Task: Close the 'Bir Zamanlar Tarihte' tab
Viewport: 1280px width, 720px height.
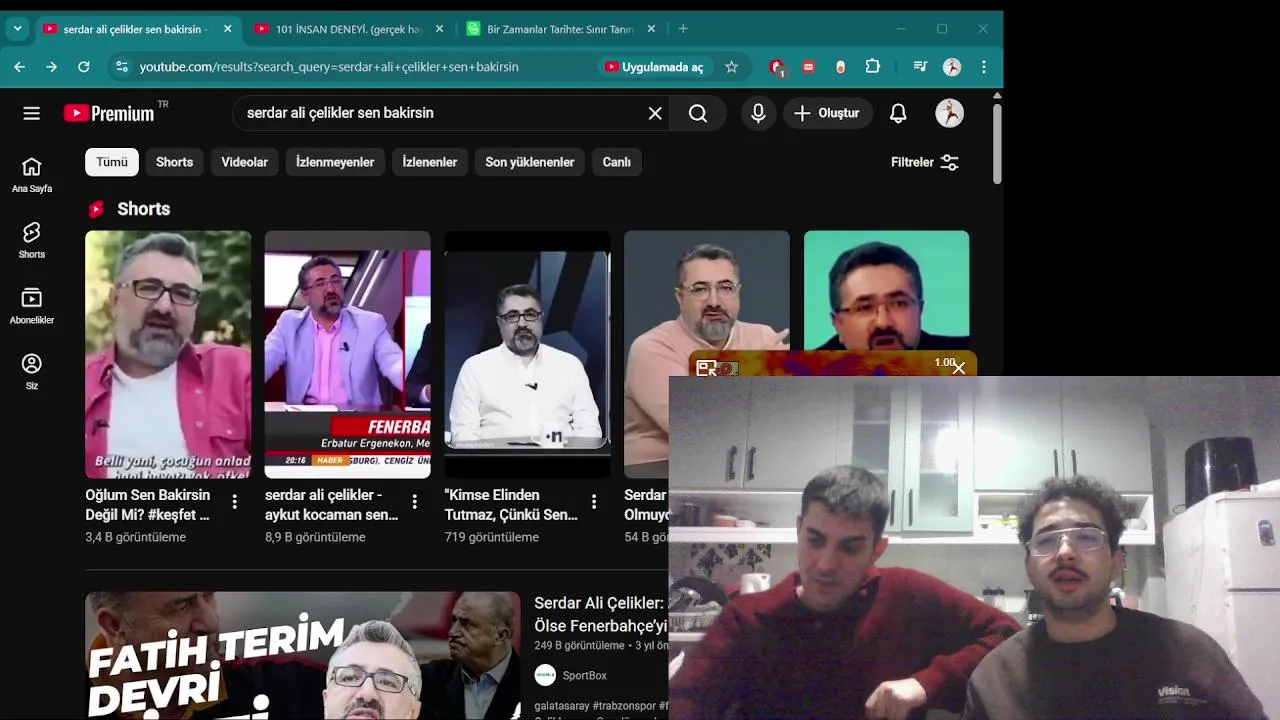Action: pyautogui.click(x=651, y=29)
